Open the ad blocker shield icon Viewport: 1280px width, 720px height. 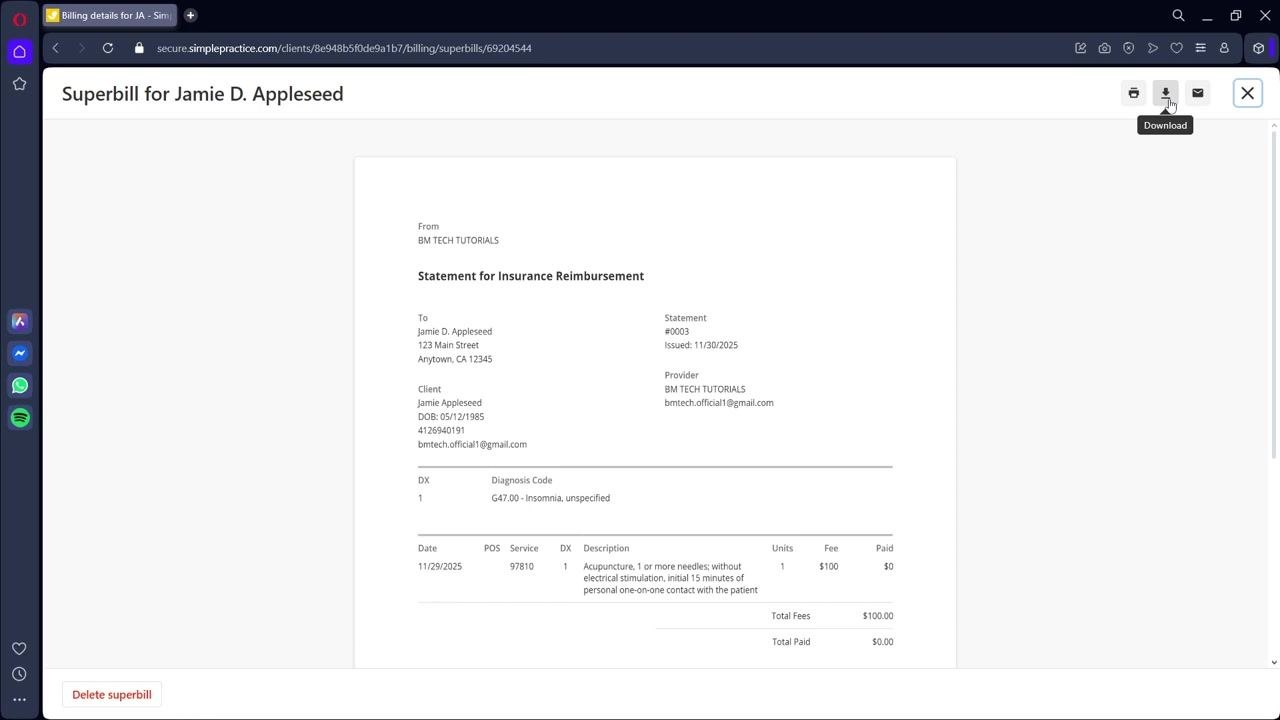pos(1128,48)
